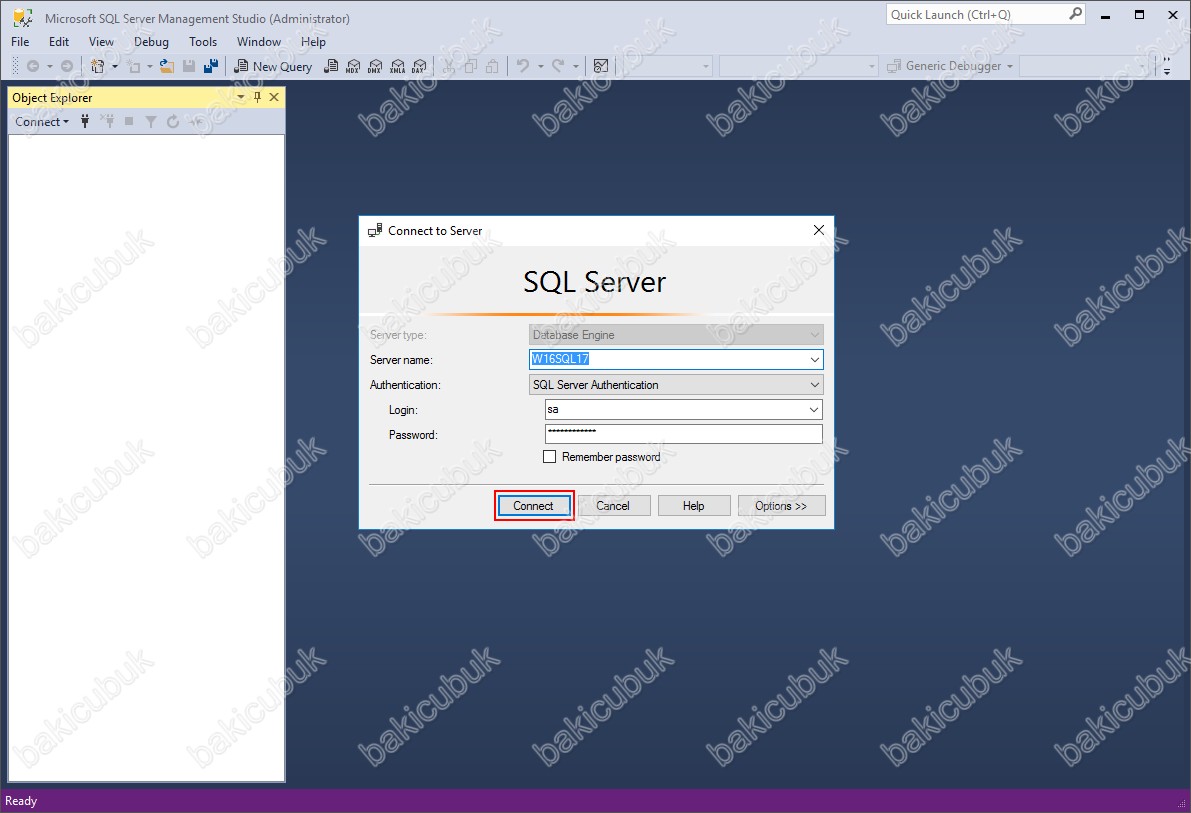Click the Options >> button
This screenshot has width=1191, height=813.
coord(781,506)
